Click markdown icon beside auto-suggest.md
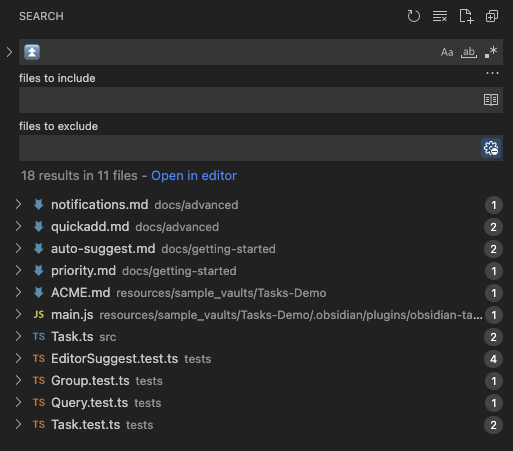This screenshot has height=451, width=513. (39, 249)
